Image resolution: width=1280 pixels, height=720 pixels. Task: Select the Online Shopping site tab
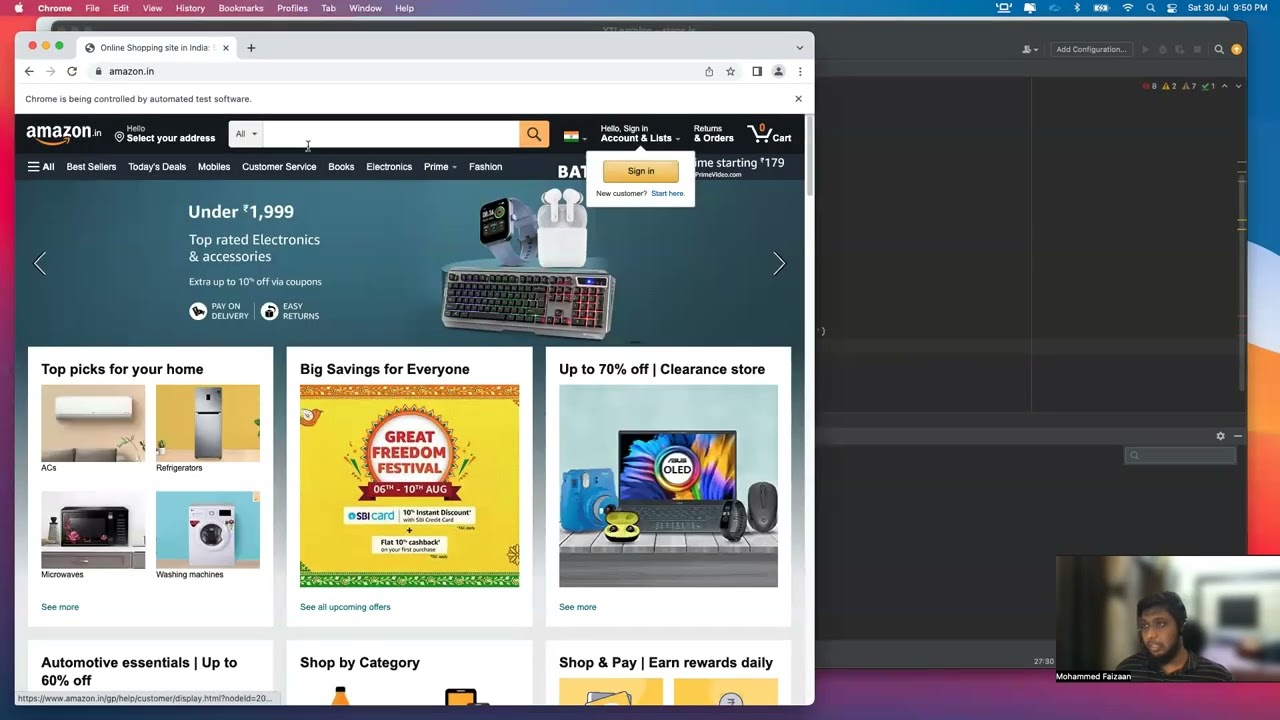(156, 47)
